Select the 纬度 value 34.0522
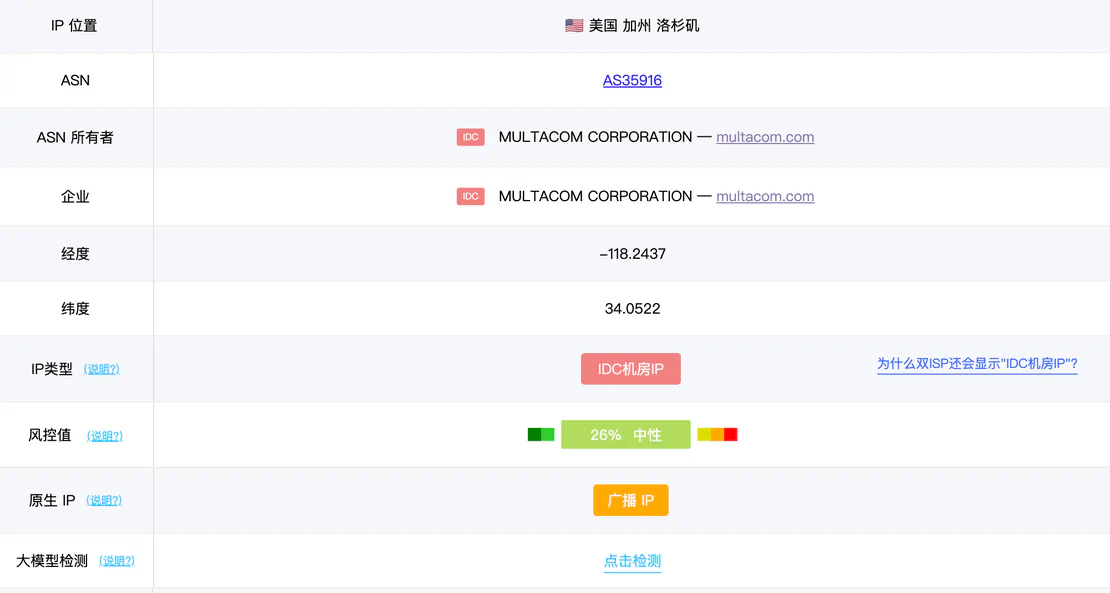 pos(631,308)
